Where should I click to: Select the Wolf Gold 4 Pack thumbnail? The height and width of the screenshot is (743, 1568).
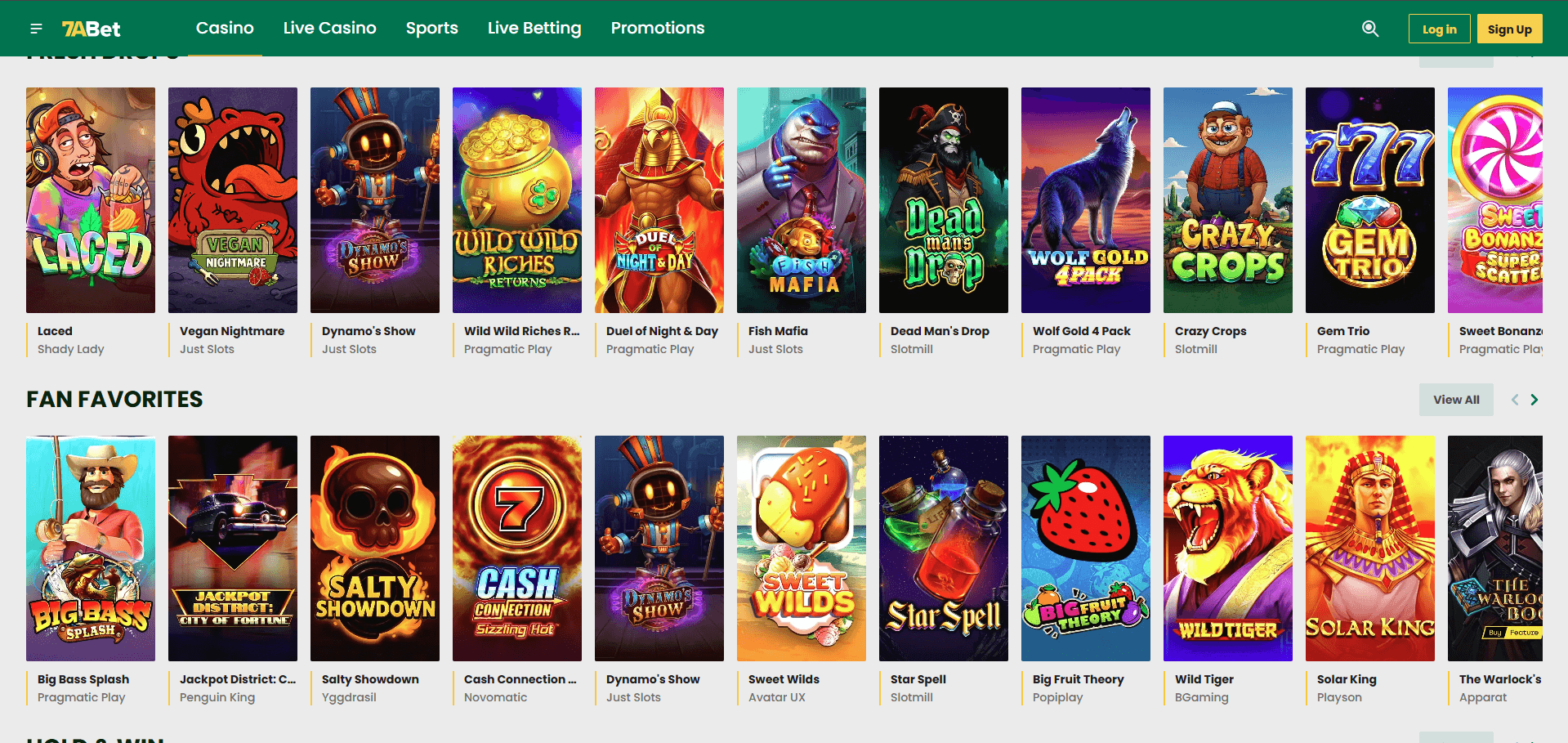coord(1086,200)
